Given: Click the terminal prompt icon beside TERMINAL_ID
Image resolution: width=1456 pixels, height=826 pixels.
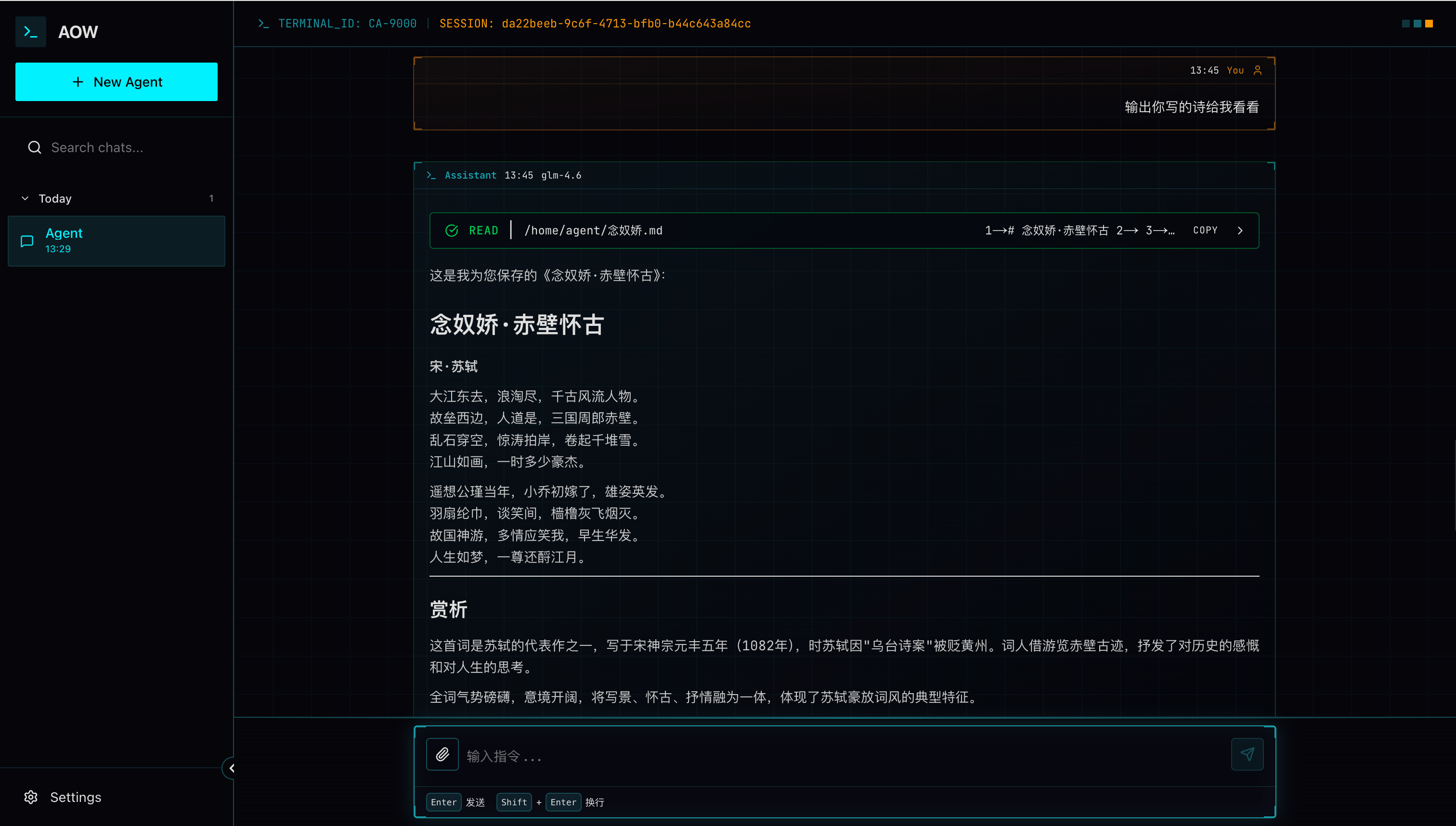Looking at the screenshot, I should coord(263,24).
